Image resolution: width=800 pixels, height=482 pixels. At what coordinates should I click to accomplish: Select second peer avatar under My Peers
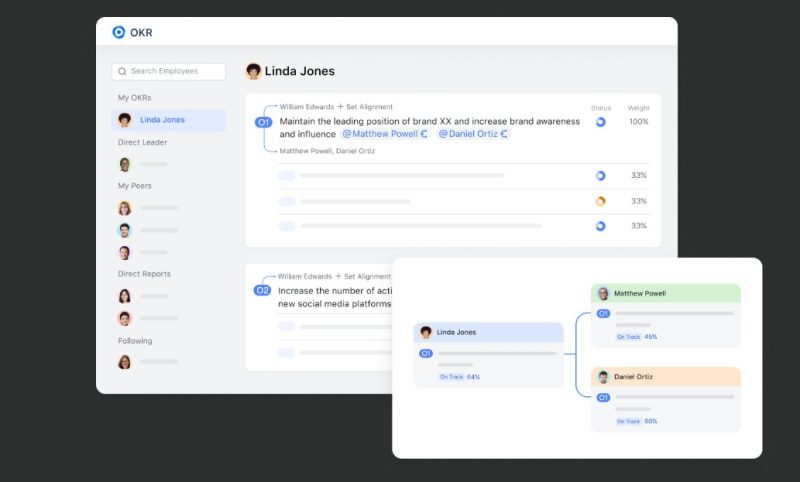124,230
